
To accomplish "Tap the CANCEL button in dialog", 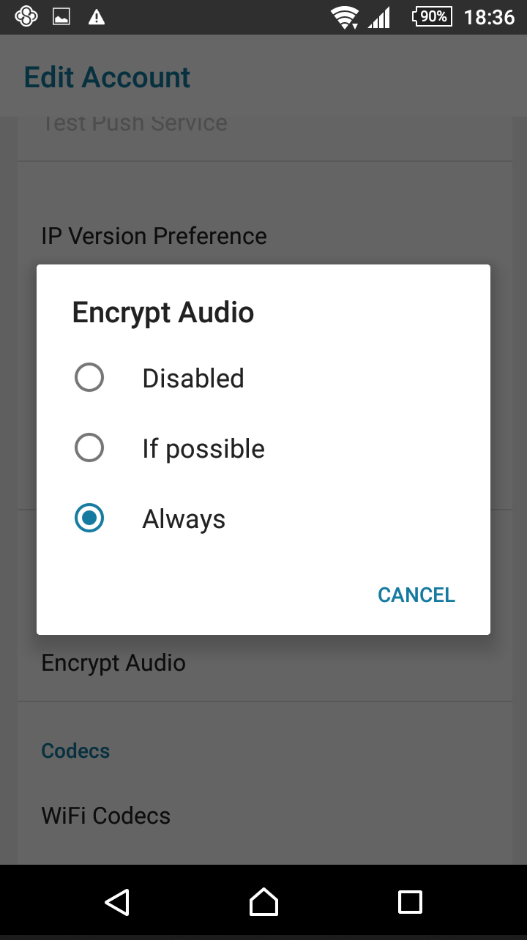I will point(416,595).
